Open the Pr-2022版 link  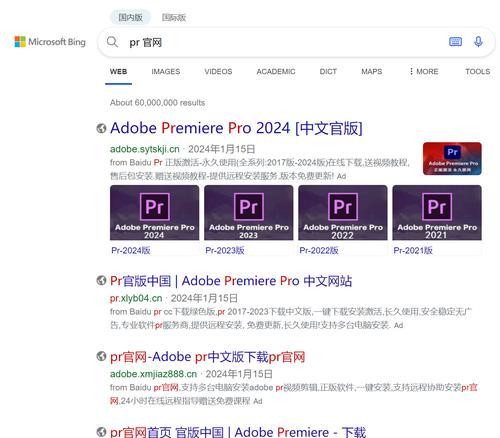point(319,250)
